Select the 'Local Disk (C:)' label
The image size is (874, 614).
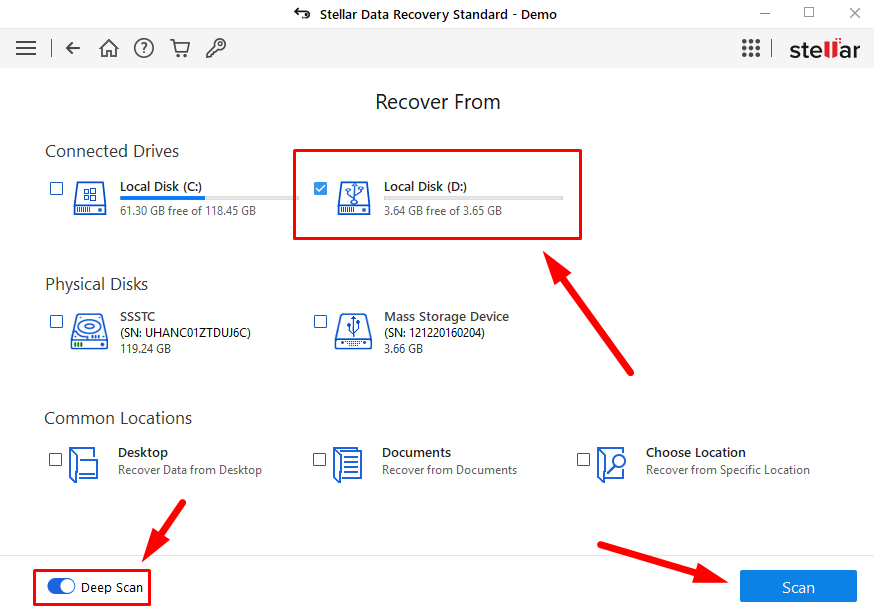tap(161, 186)
